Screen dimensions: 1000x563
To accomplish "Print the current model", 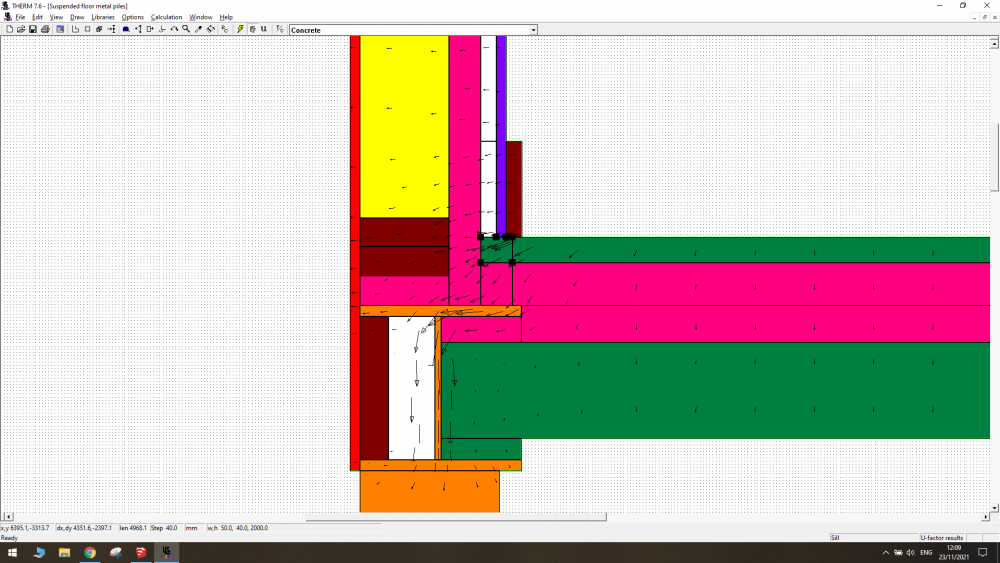I will [x=45, y=29].
